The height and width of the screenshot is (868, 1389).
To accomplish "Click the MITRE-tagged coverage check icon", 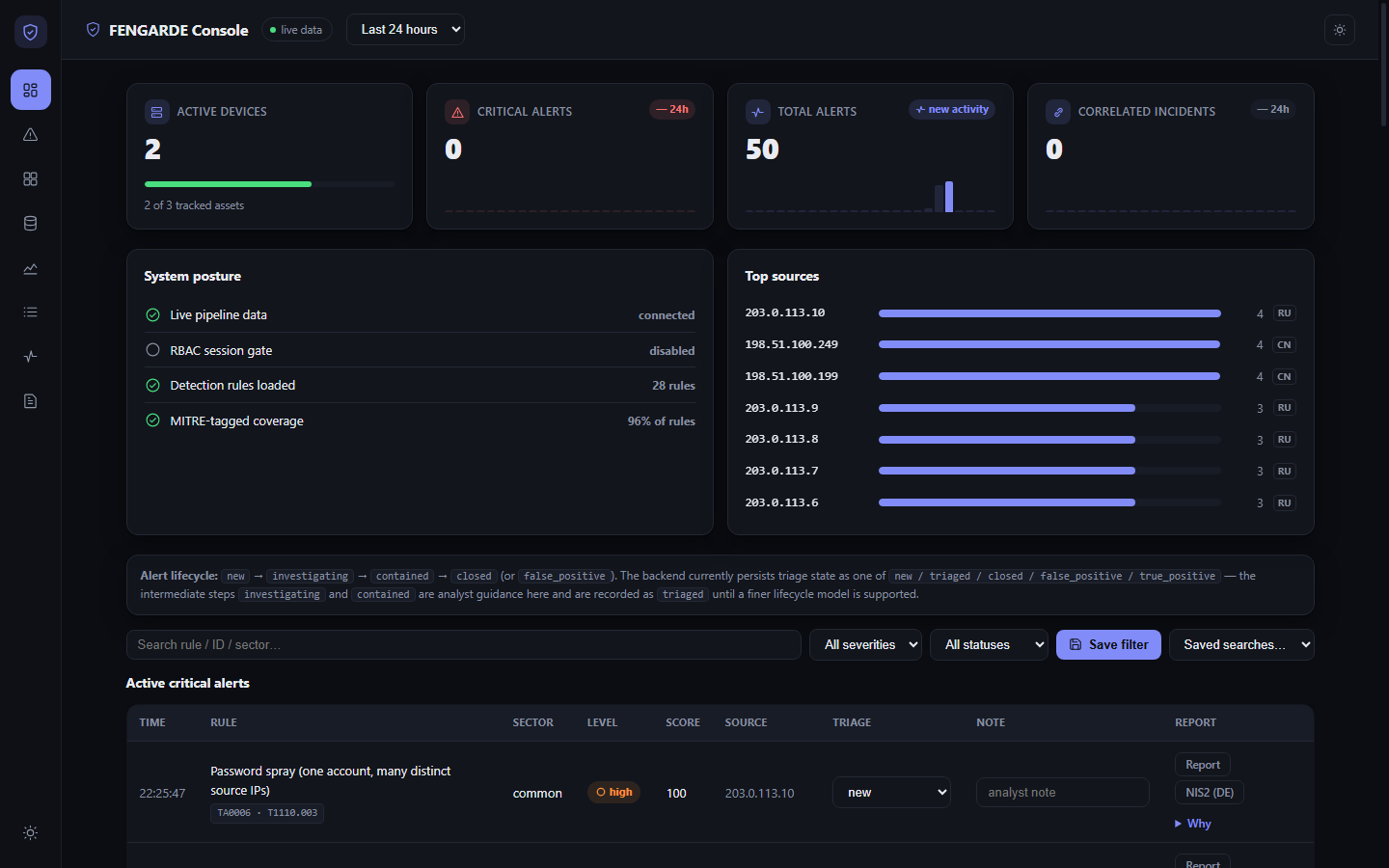I will pyautogui.click(x=152, y=420).
